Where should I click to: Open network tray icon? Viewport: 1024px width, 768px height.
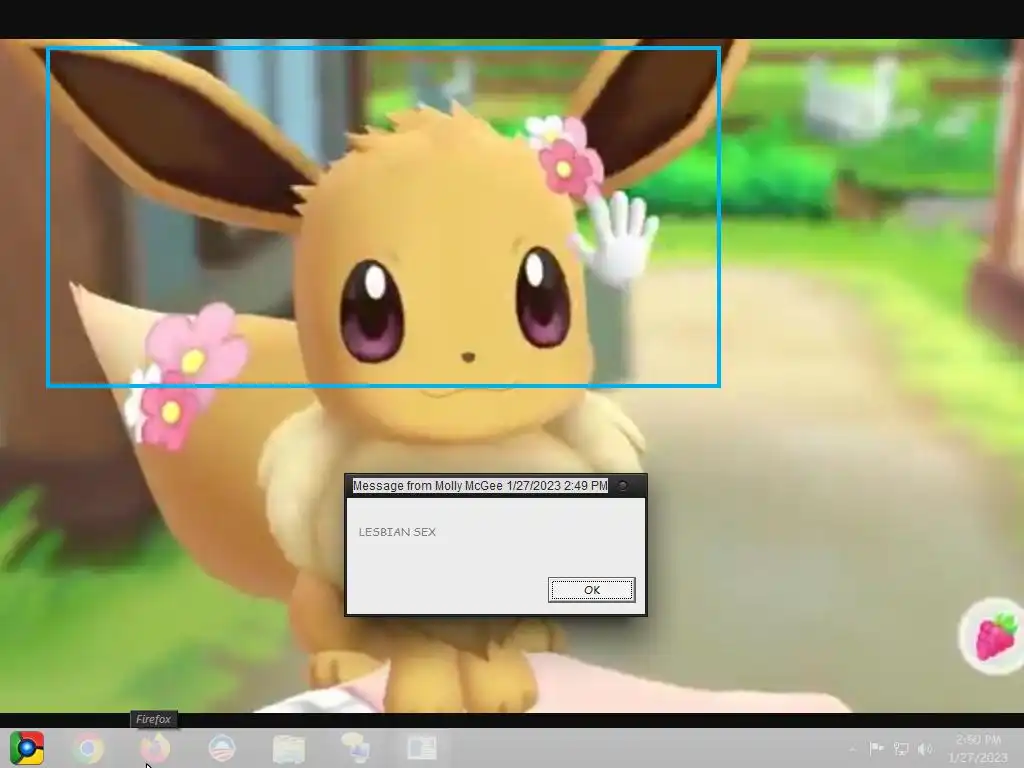click(901, 749)
